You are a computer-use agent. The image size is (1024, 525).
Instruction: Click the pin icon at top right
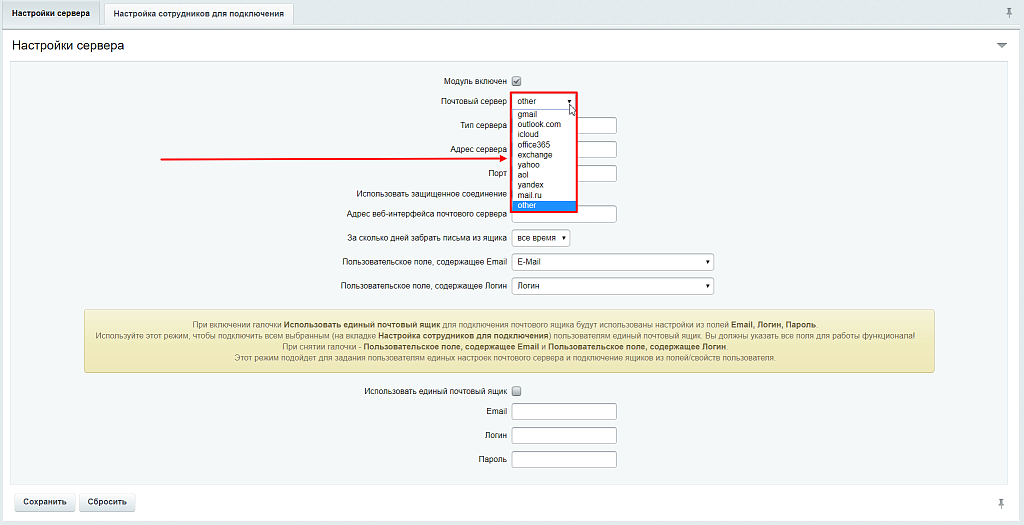pyautogui.click(x=1008, y=13)
